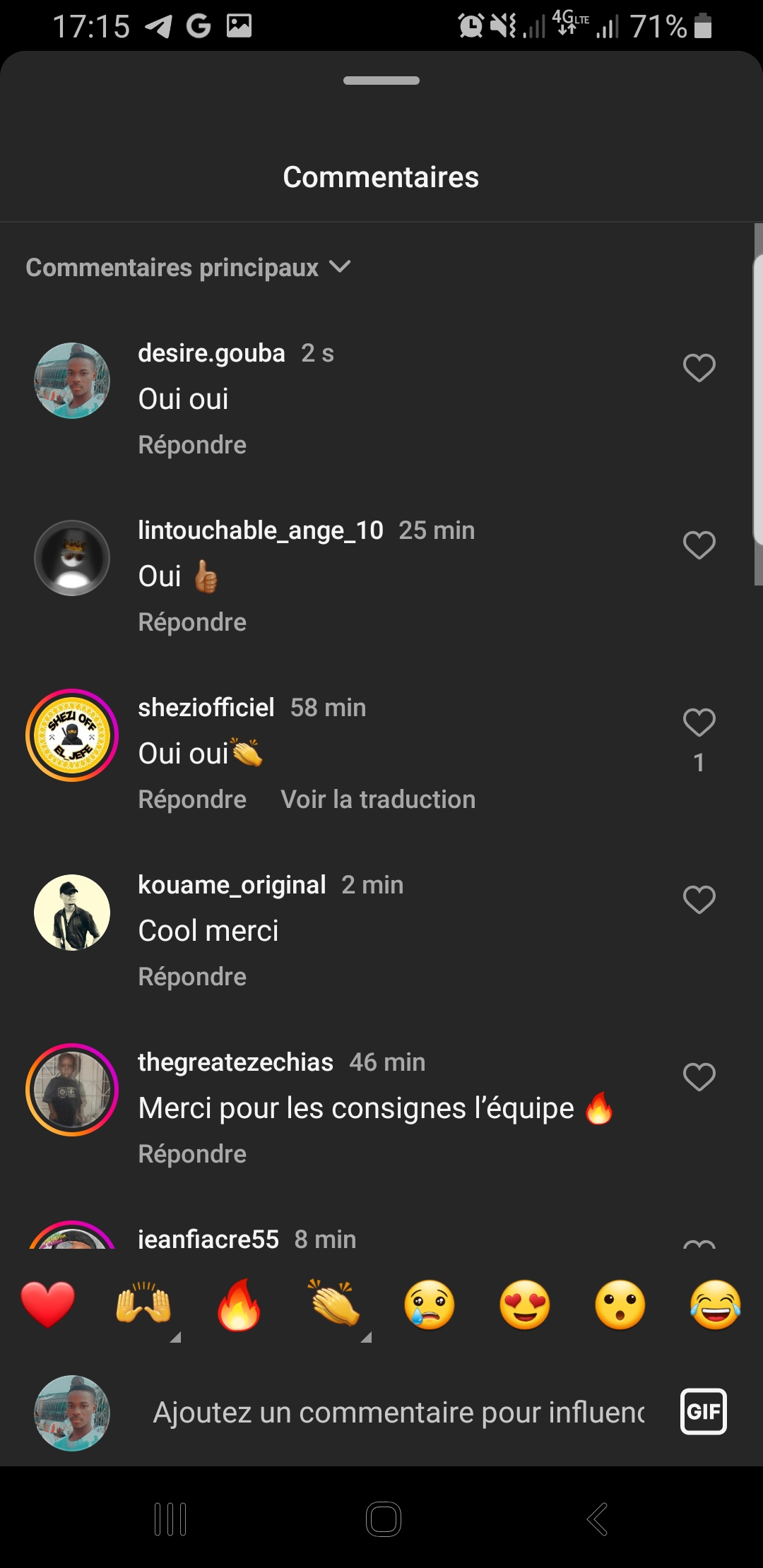Tap the laughing tears emoji
This screenshot has height=1568, width=763.
point(716,1304)
